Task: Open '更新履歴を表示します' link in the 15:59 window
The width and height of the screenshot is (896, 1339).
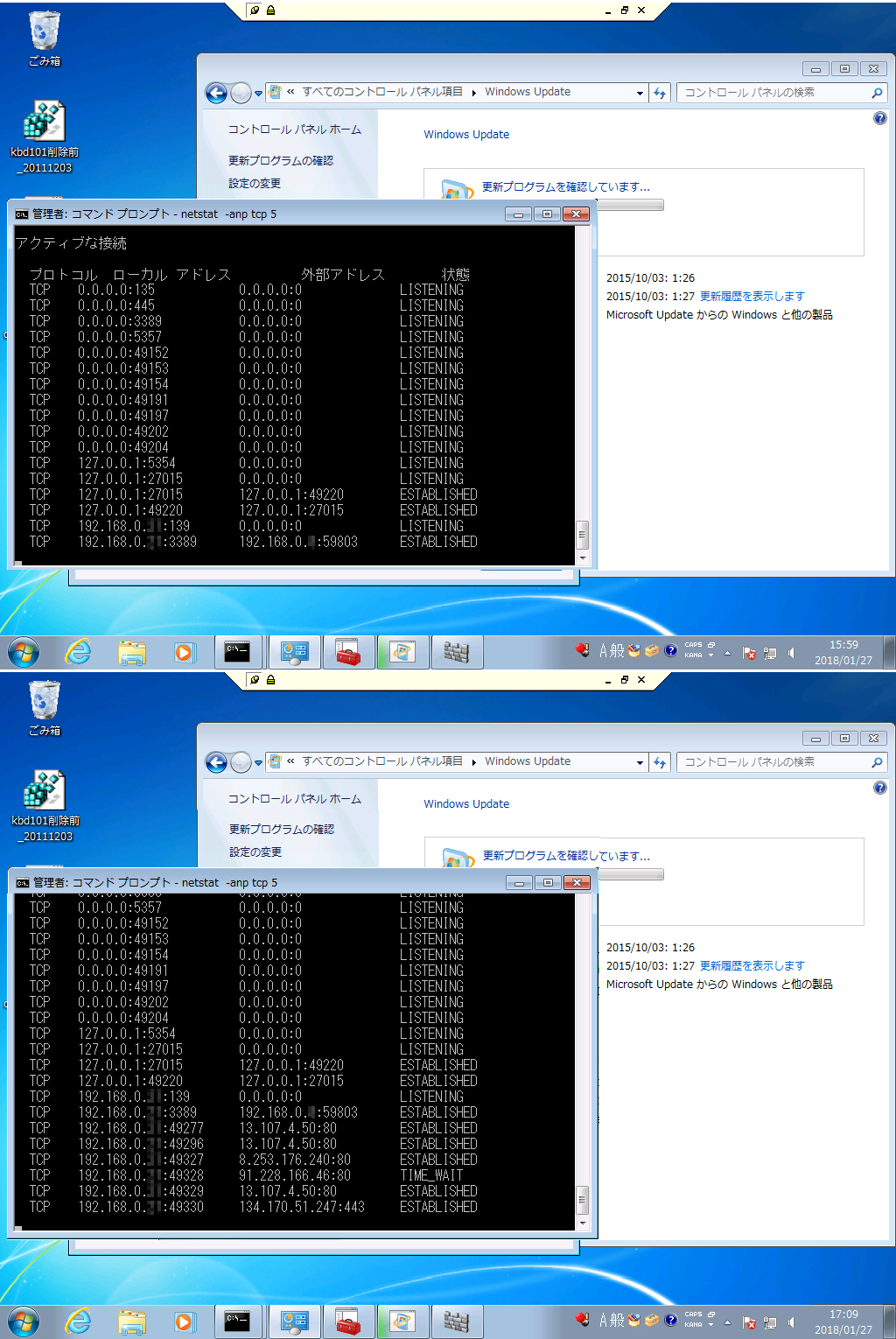Action: click(x=752, y=297)
